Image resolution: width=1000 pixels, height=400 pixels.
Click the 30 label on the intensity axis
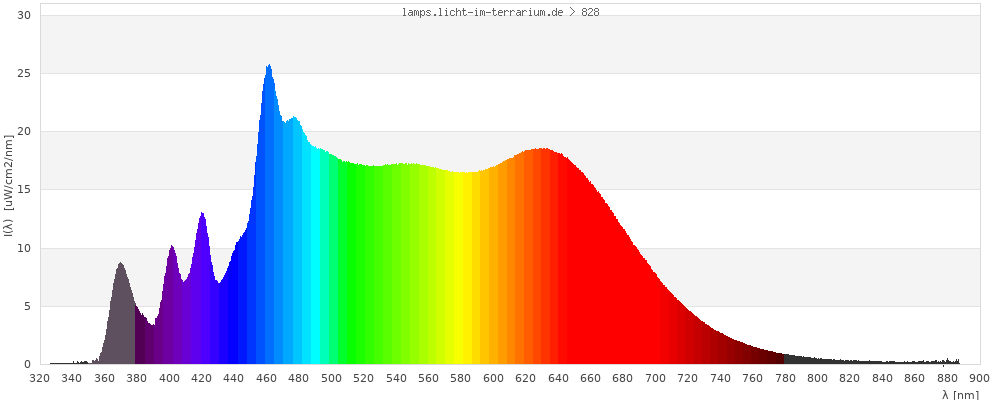pyautogui.click(x=24, y=16)
